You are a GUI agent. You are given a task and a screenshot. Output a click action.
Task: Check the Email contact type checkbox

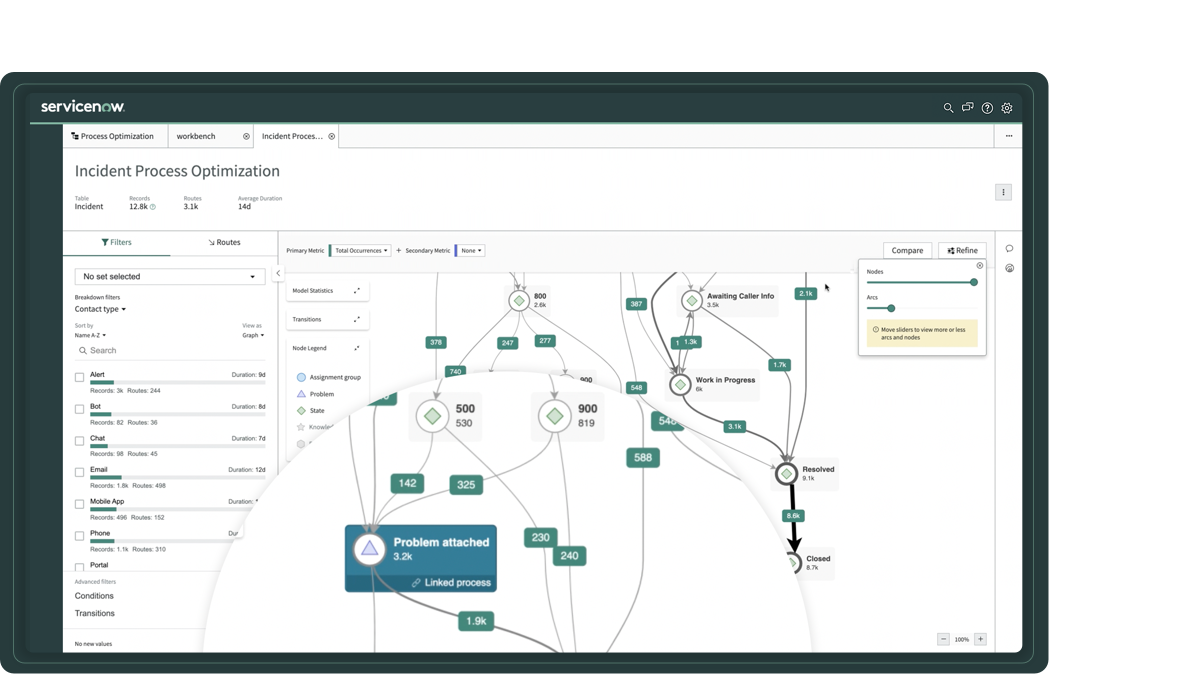[x=80, y=472]
